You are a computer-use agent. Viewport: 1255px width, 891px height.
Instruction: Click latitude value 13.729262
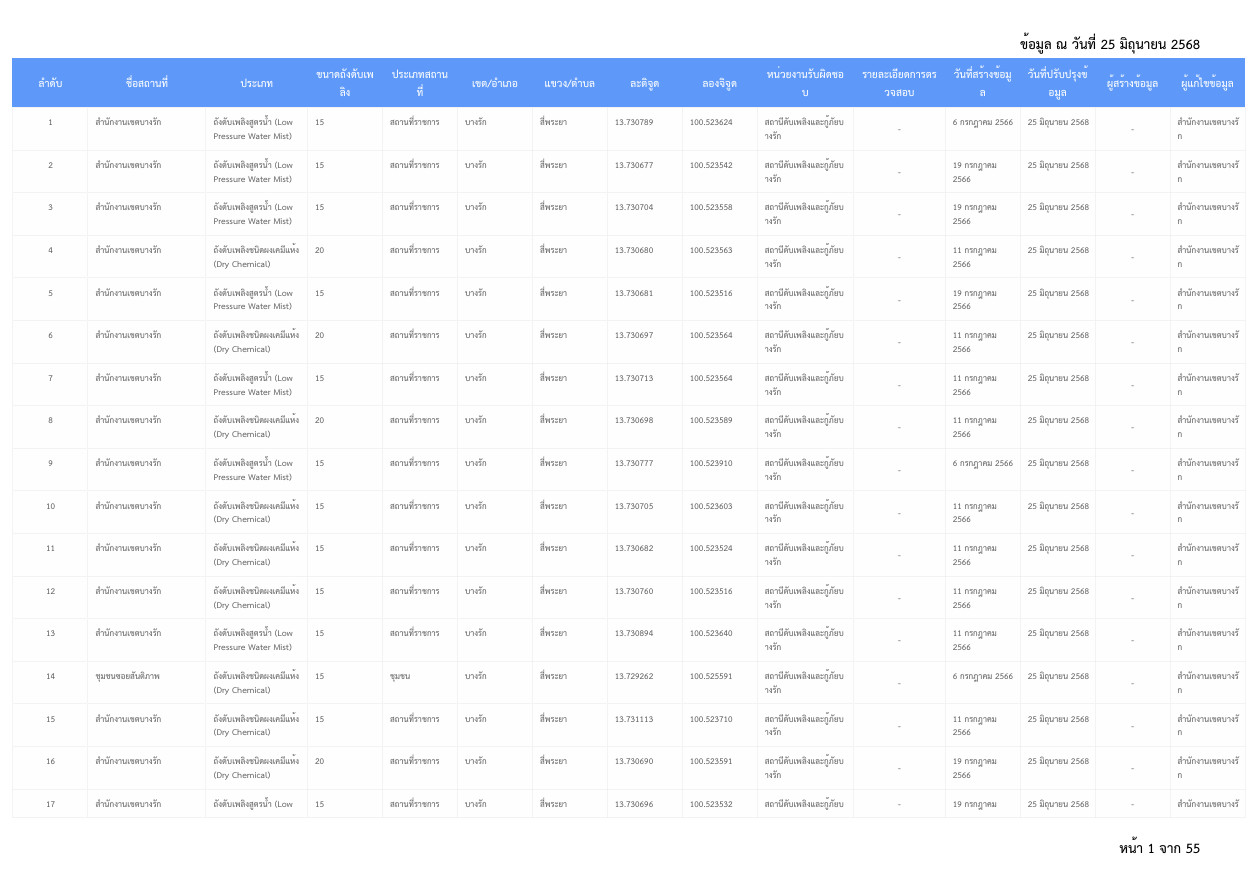634,676
